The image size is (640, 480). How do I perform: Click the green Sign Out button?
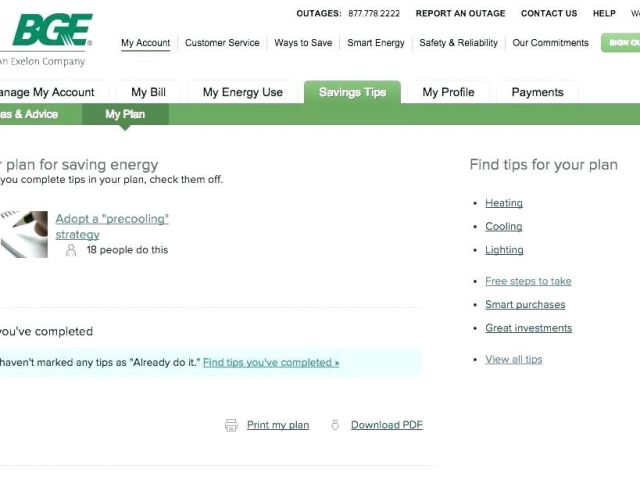click(x=622, y=43)
